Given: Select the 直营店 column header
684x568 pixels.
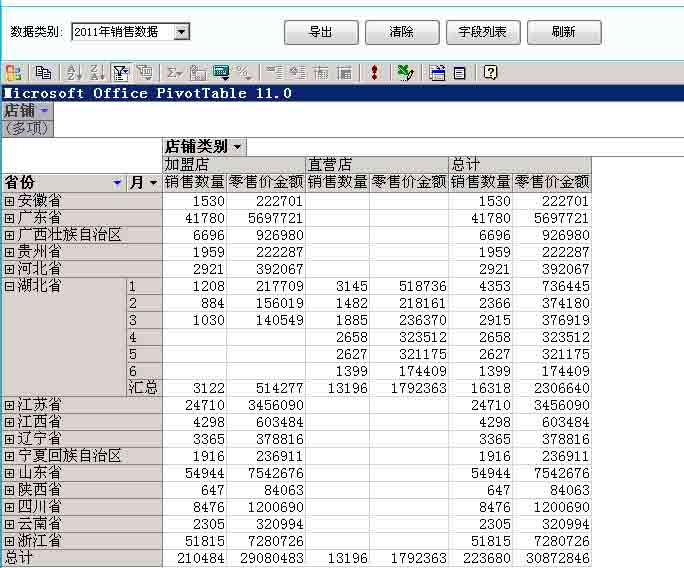Looking at the screenshot, I should (x=377, y=164).
